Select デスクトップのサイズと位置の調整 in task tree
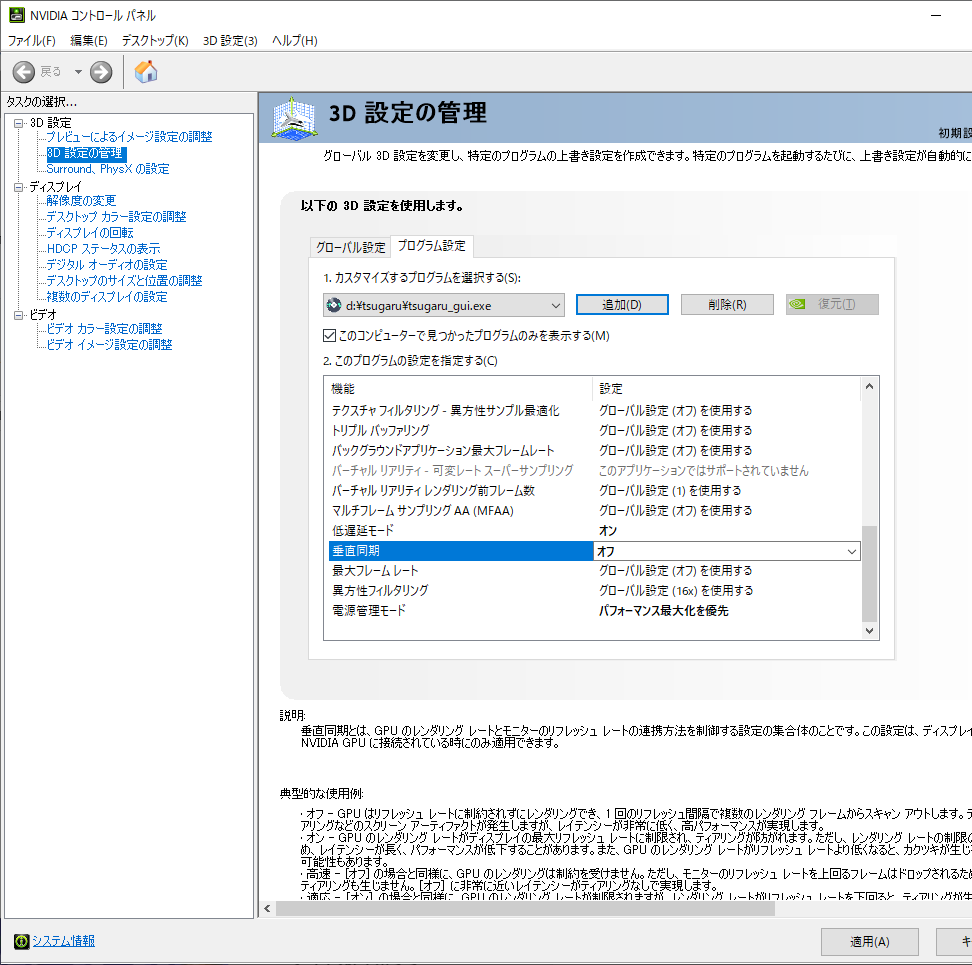Screen dimensions: 972x965 pos(124,281)
